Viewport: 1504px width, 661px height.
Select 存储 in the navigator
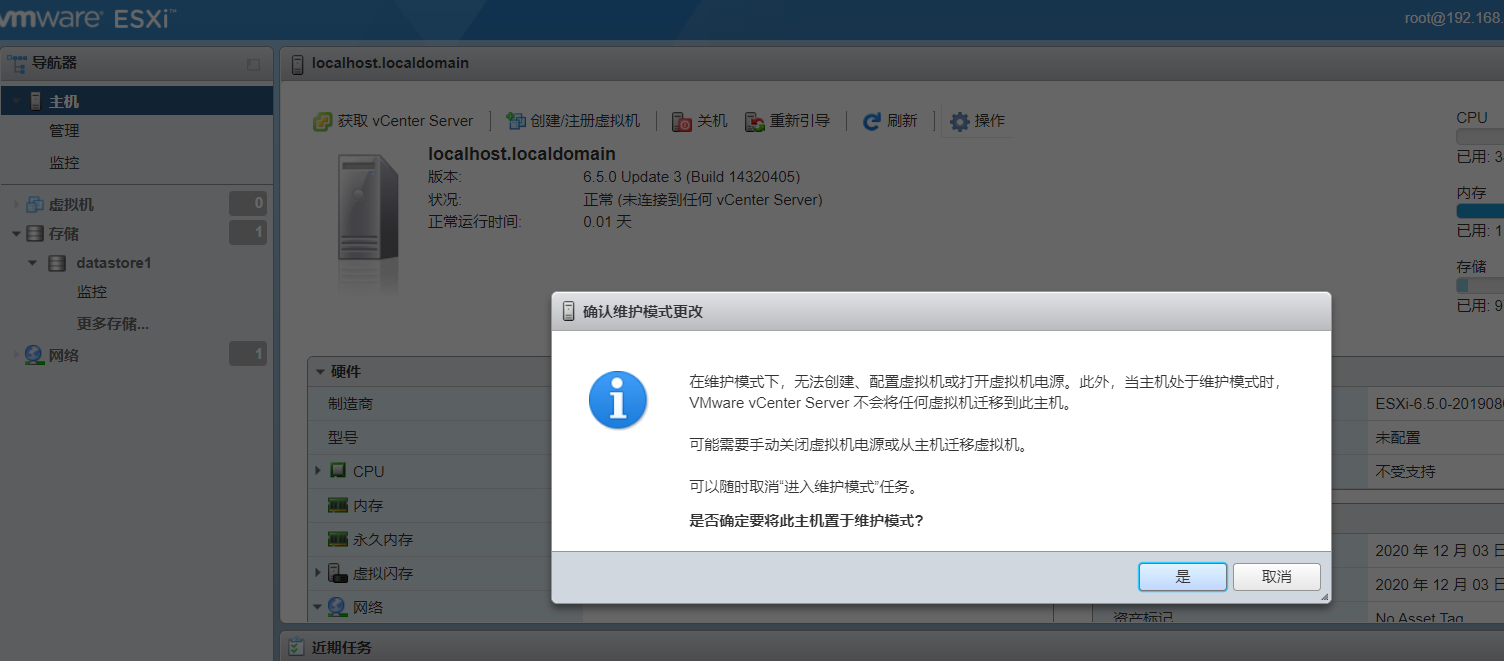[x=64, y=234]
